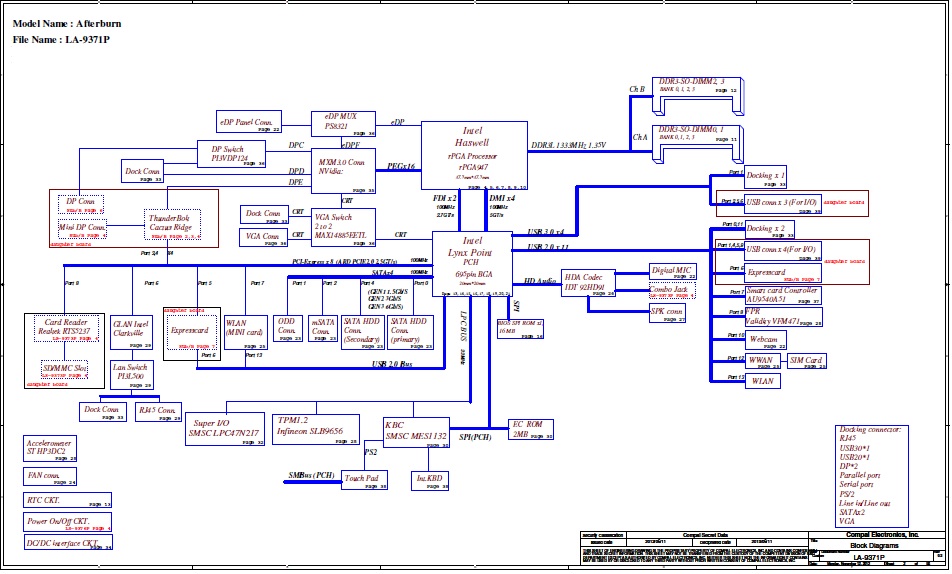952x574 pixels.
Task: Click the Accelerometer ST HP3DC2 block
Action: 50,449
